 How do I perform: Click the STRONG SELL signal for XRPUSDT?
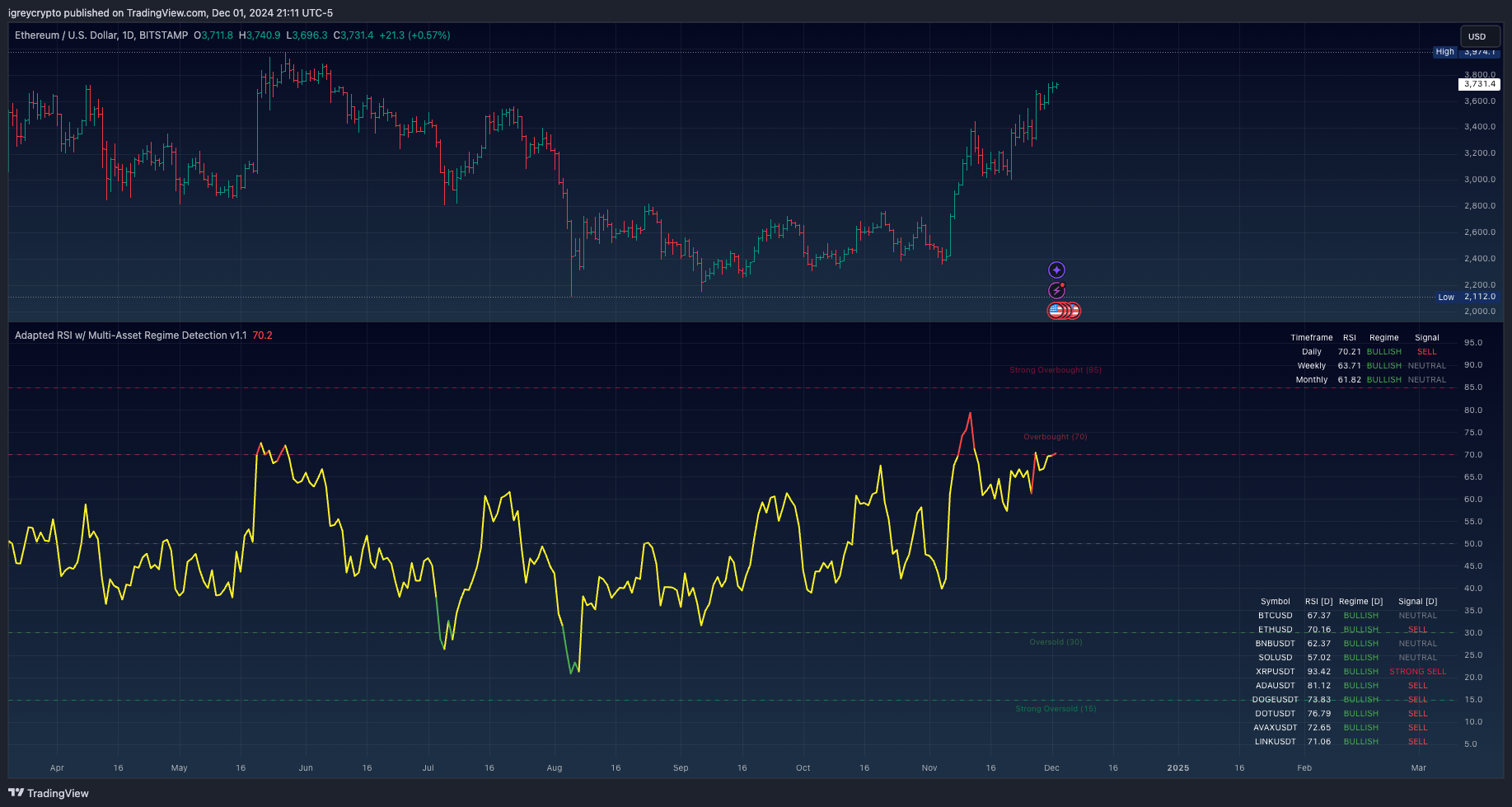click(x=1418, y=672)
